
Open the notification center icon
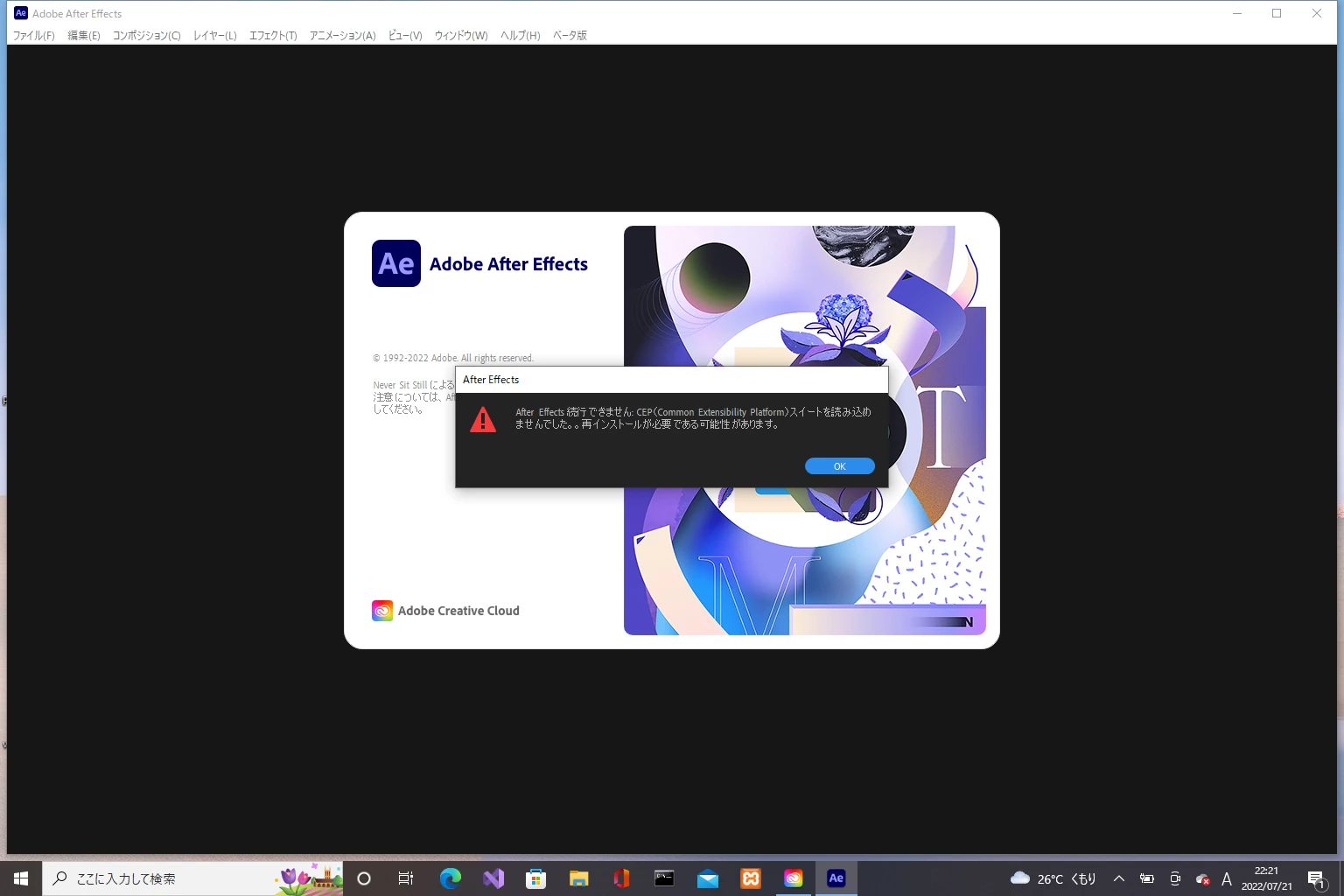click(x=1317, y=878)
